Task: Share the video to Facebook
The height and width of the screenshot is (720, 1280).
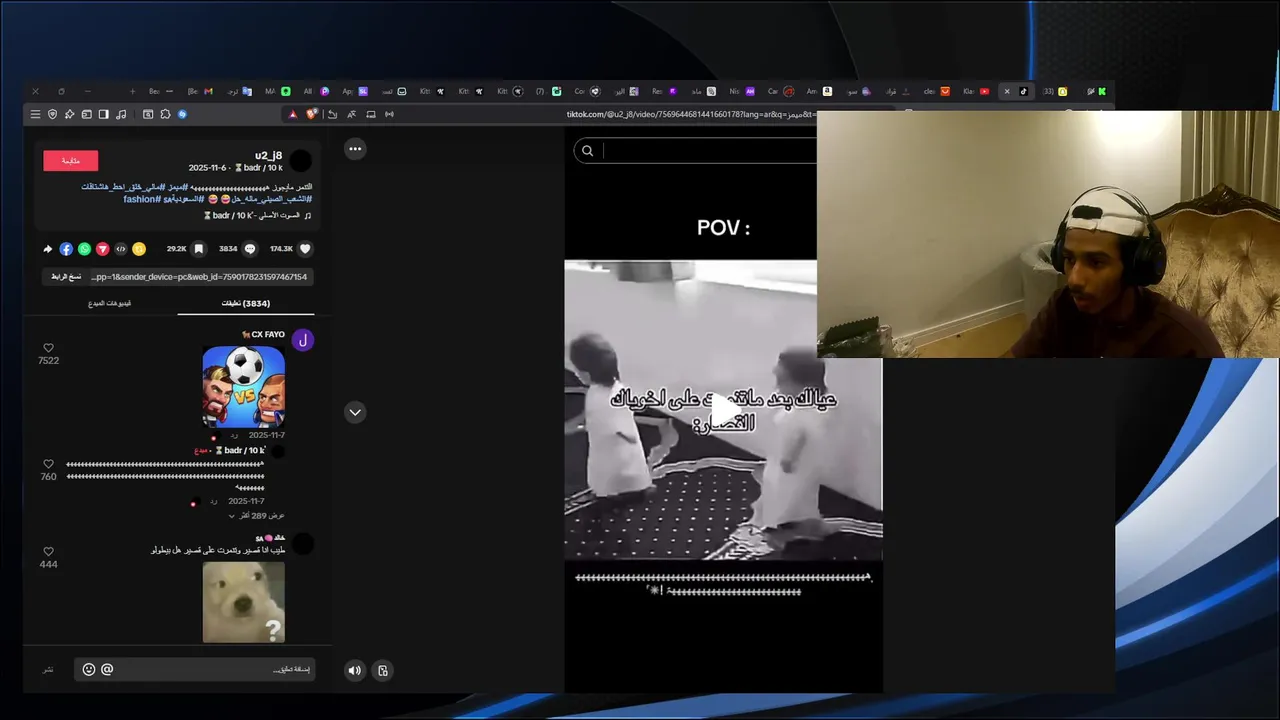Action: pyautogui.click(x=66, y=249)
